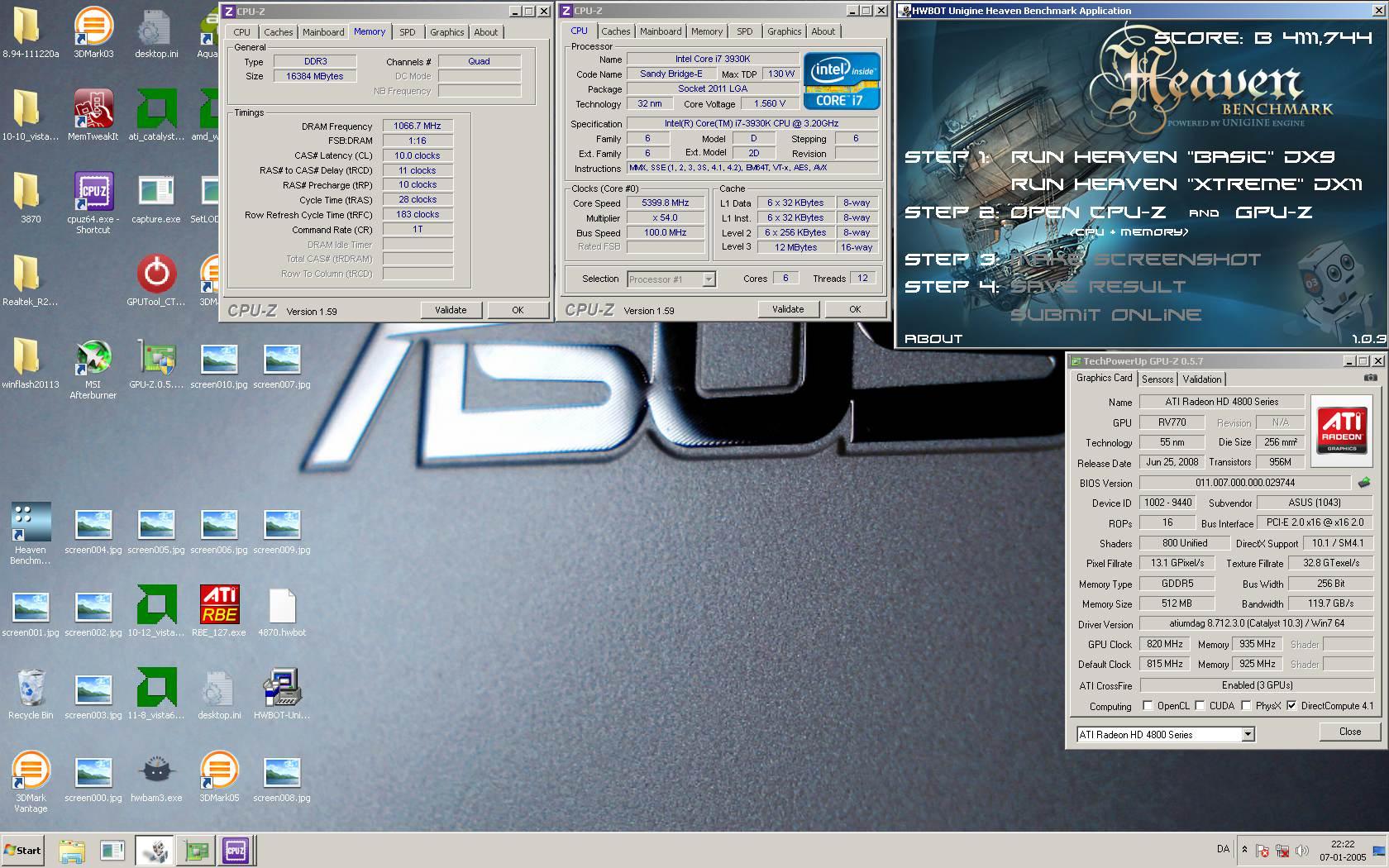The image size is (1389, 868).
Task: Click the DRAM Frequency value 1066.7 MHz
Action: click(x=418, y=126)
